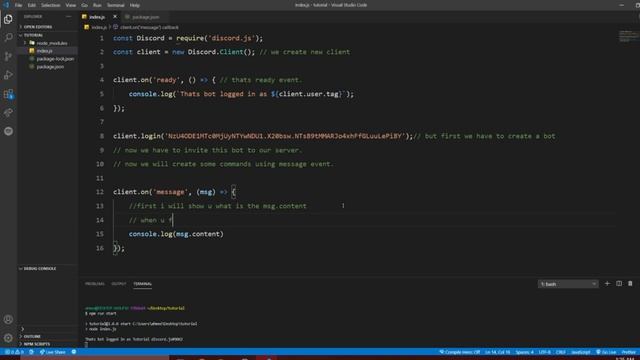The height and width of the screenshot is (360, 640).
Task: Click the code minimap
Action: pos(629,36)
